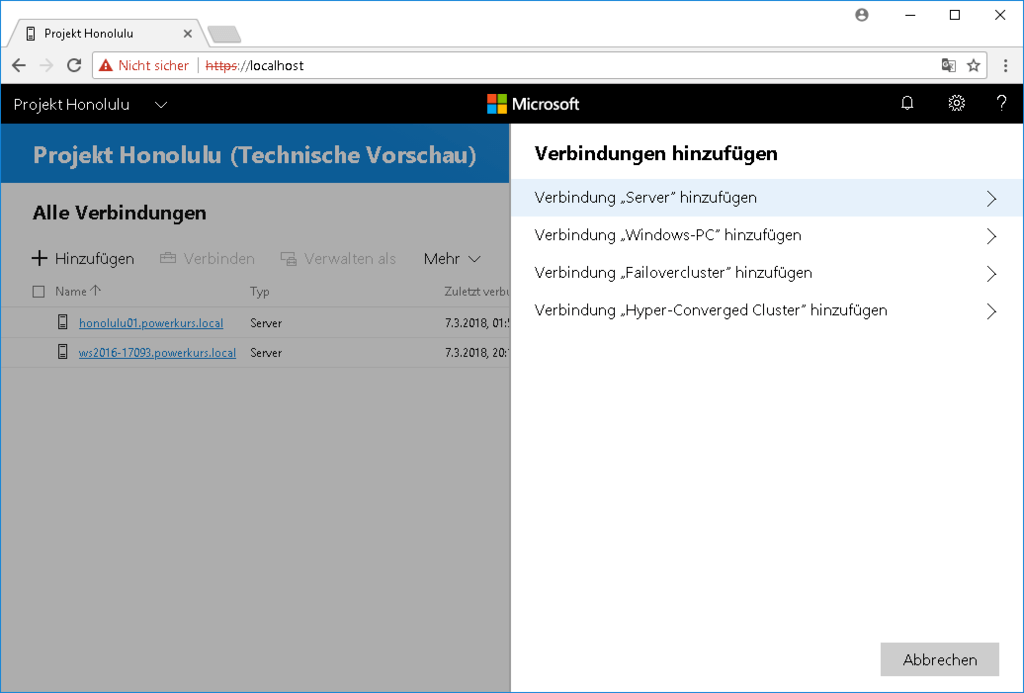
Task: Open the ws2016-17093.powerkurs.local link
Action: click(x=157, y=353)
